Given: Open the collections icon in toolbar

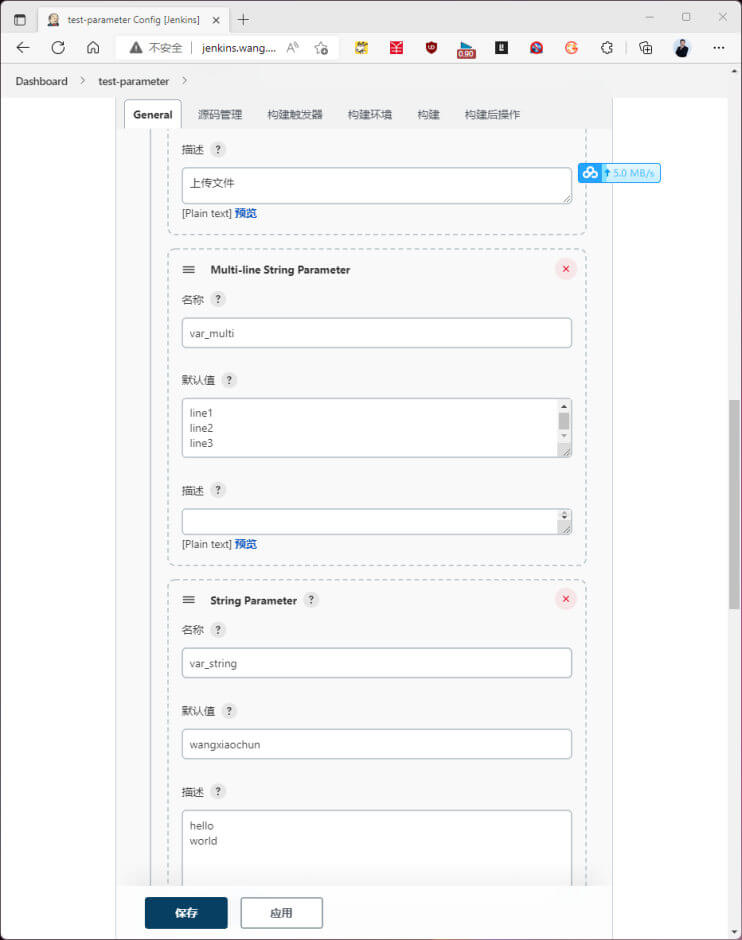Looking at the screenshot, I should pyautogui.click(x=646, y=47).
